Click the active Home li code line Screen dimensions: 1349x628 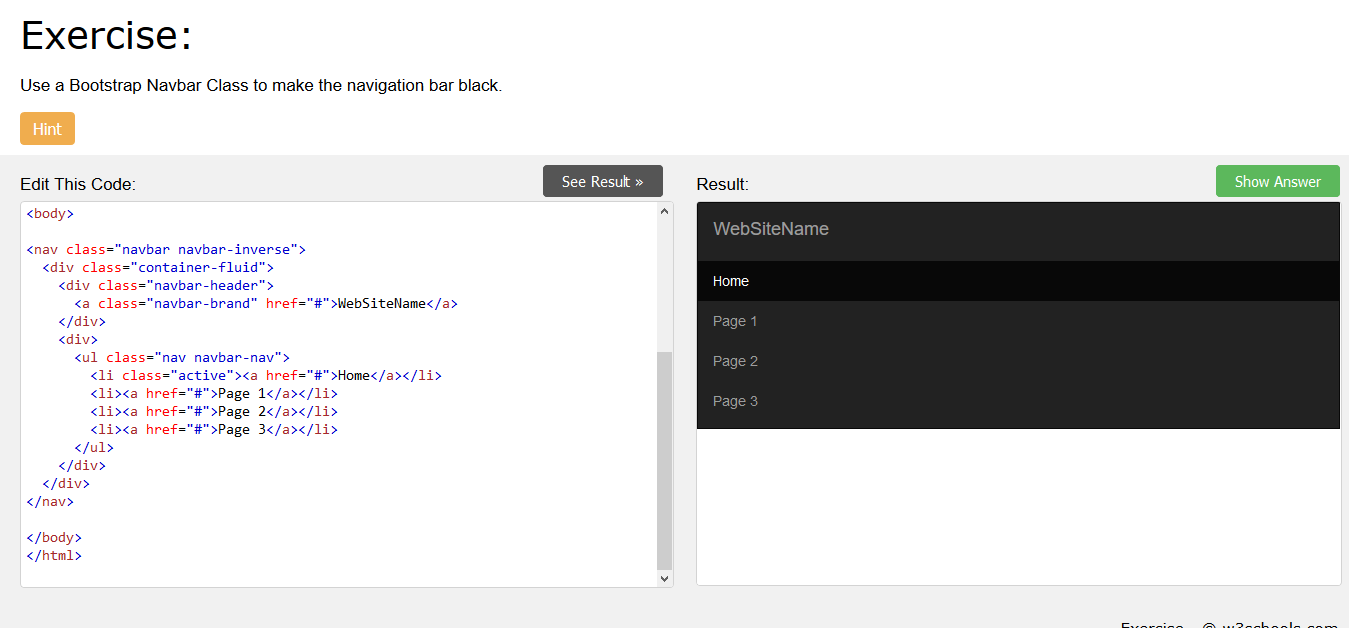tap(266, 375)
